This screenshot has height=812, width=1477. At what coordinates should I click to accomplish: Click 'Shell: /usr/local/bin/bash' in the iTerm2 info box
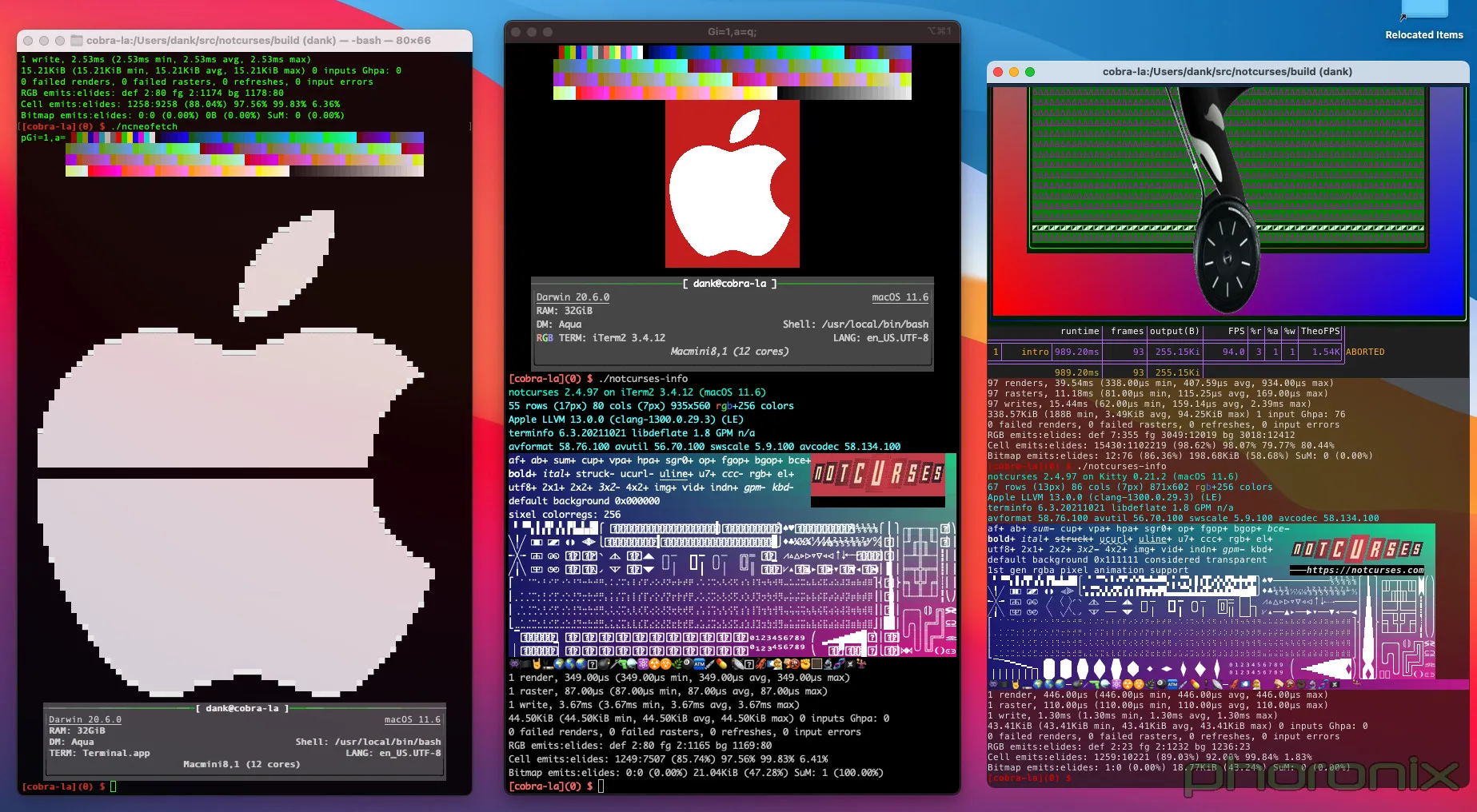[x=856, y=324]
